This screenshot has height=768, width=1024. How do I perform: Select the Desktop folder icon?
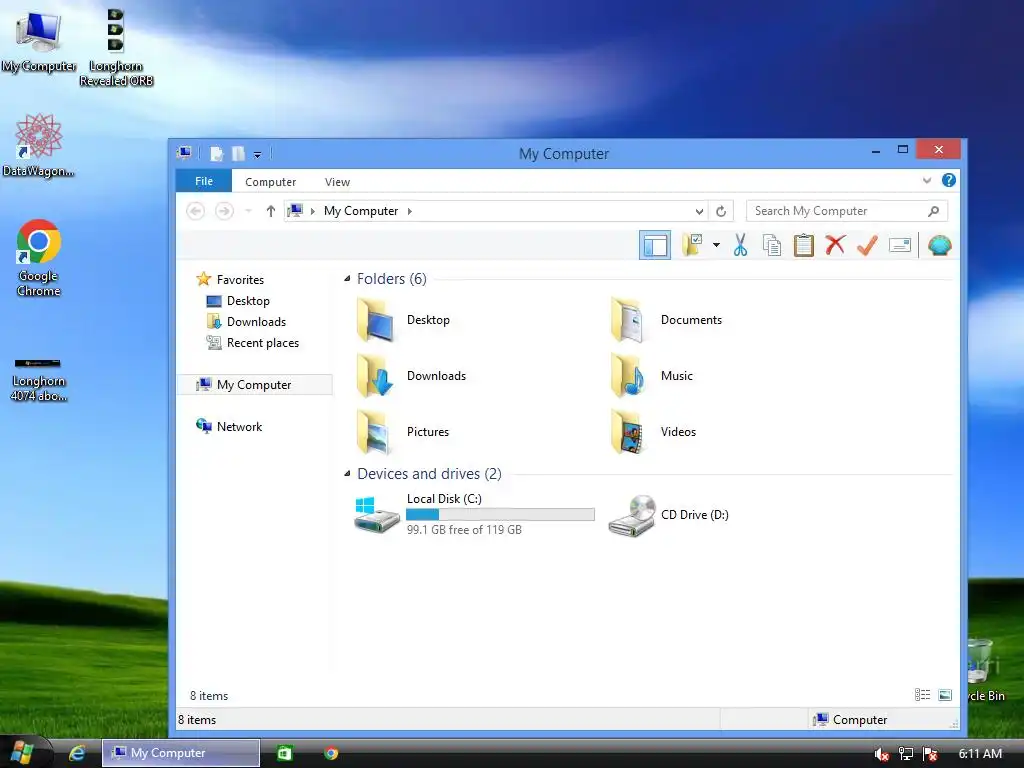pyautogui.click(x=376, y=320)
